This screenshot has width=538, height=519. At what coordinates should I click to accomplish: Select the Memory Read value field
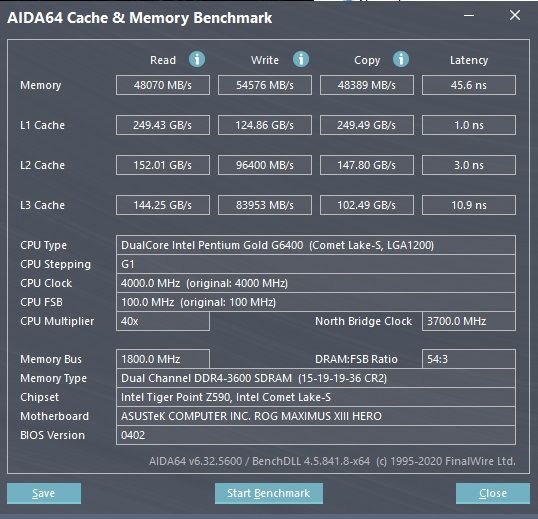(163, 85)
